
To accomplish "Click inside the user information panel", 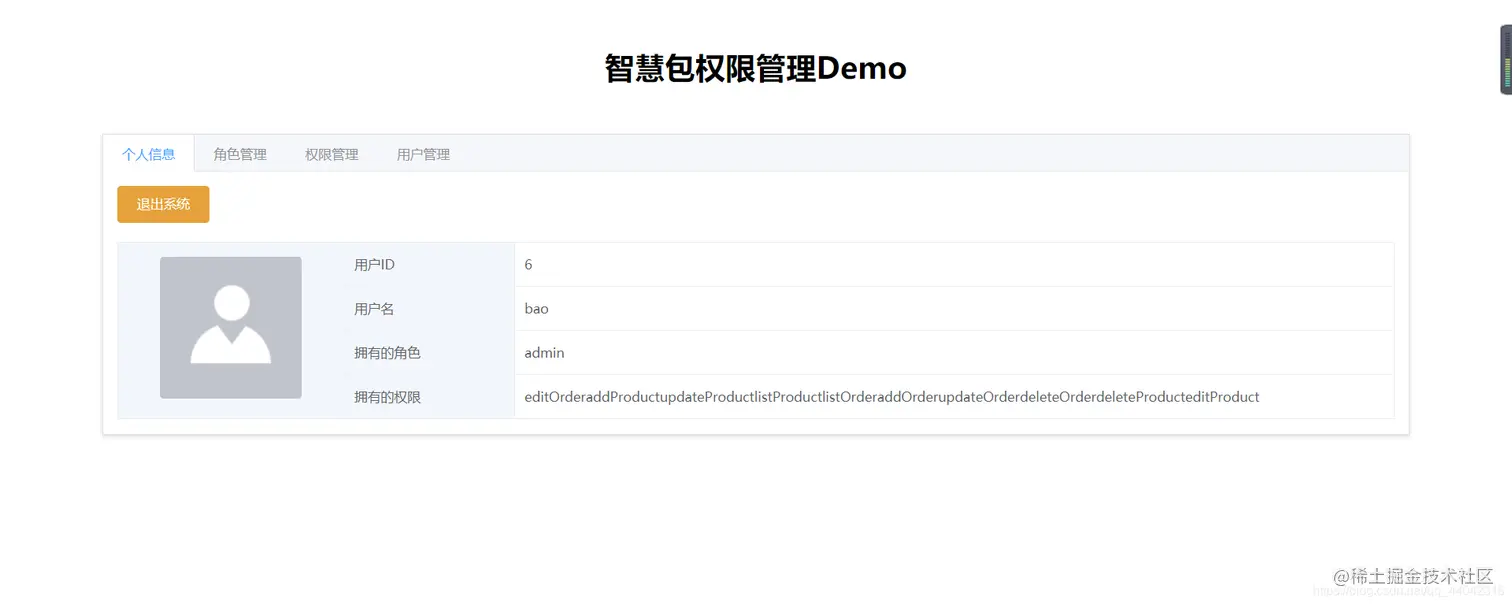I will point(755,330).
